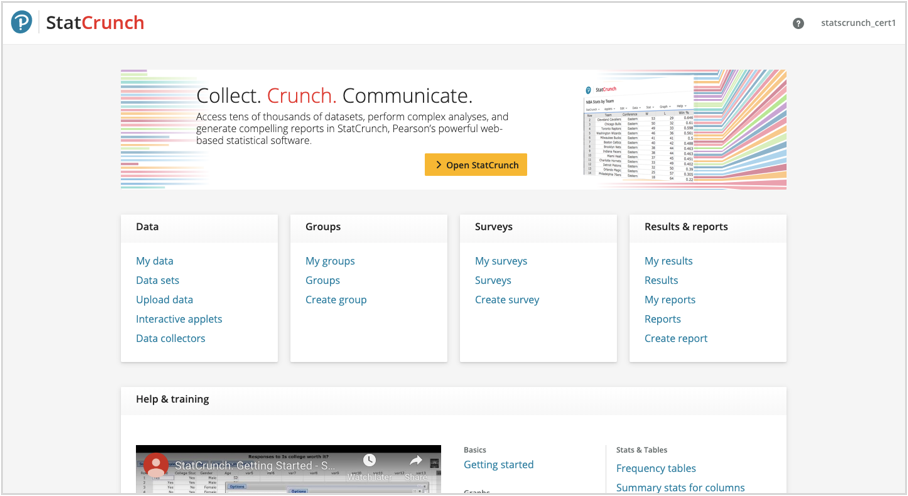Open the statscrunch_cert1 account menu

tap(858, 23)
